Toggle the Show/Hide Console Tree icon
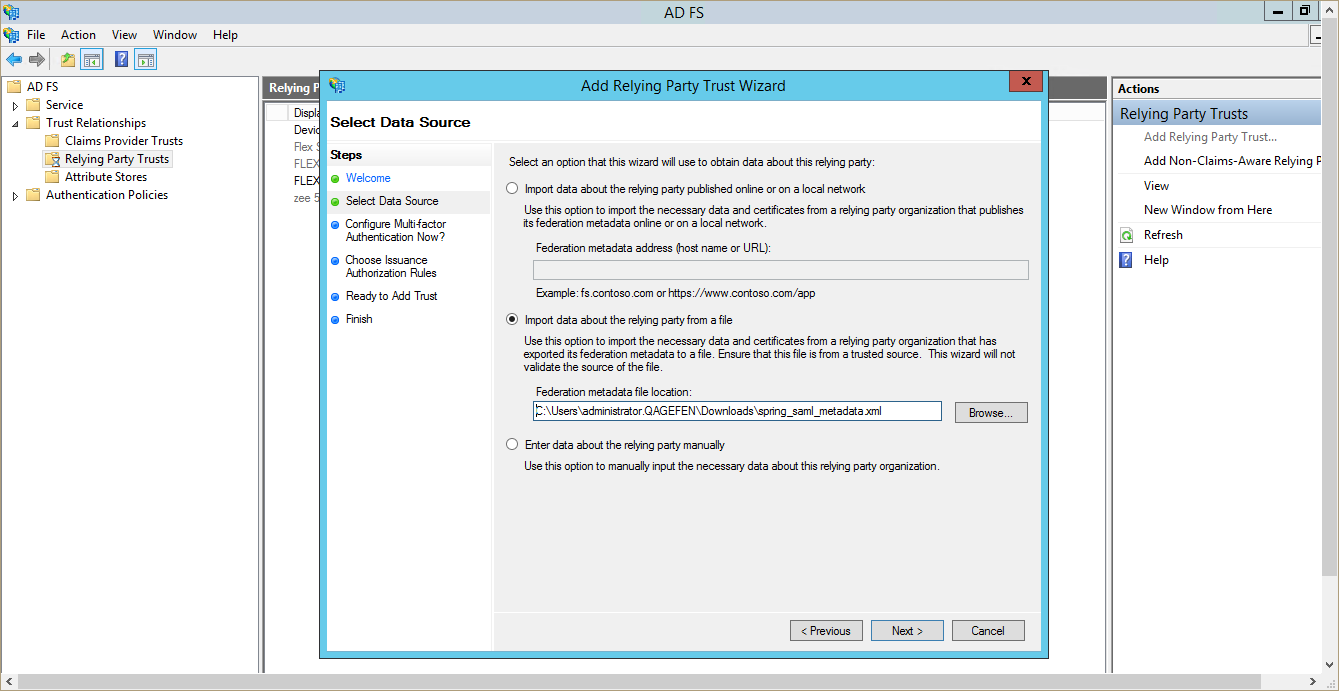Screen dimensions: 1339x691 92,60
